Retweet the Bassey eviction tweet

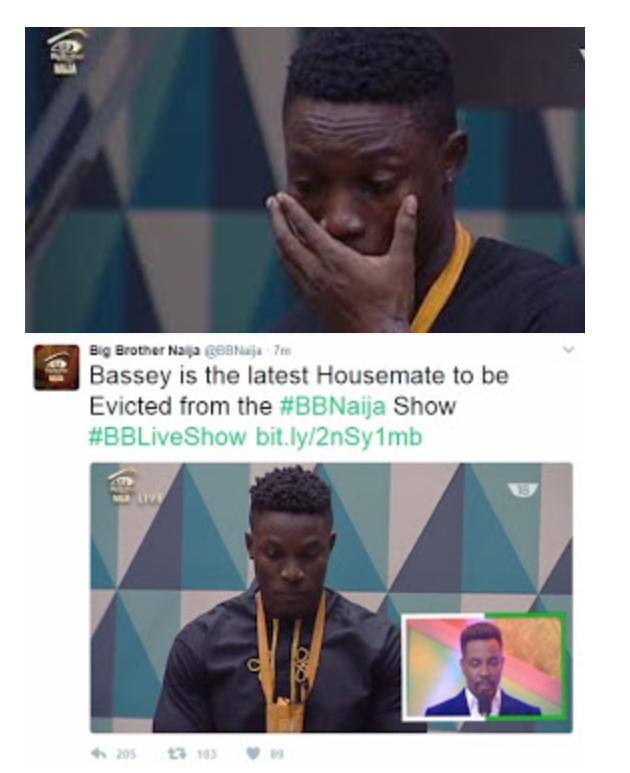[x=175, y=753]
